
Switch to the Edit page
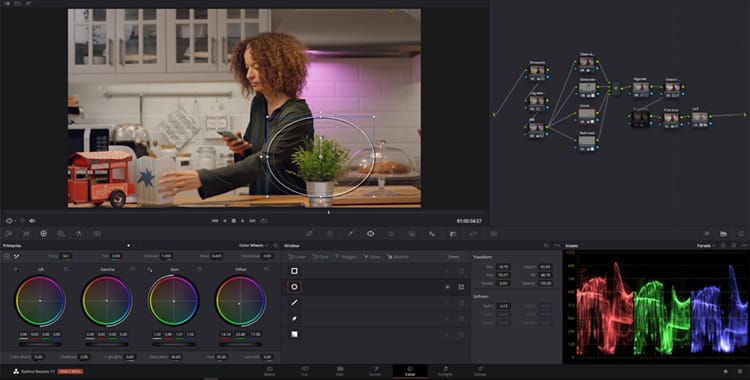[x=340, y=371]
